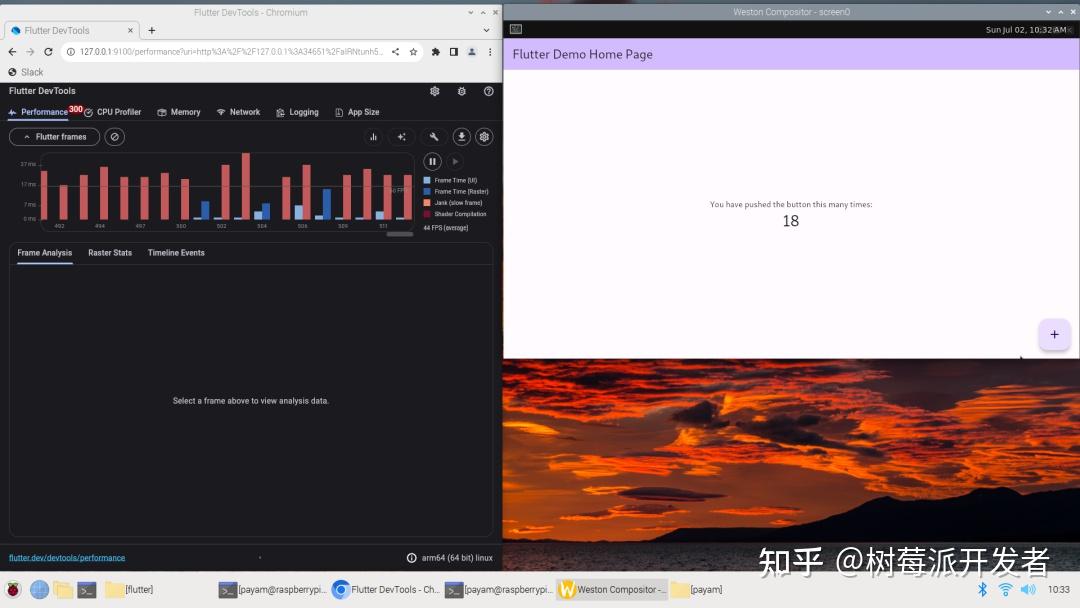Switch to the Raster Stats tab

(x=110, y=253)
